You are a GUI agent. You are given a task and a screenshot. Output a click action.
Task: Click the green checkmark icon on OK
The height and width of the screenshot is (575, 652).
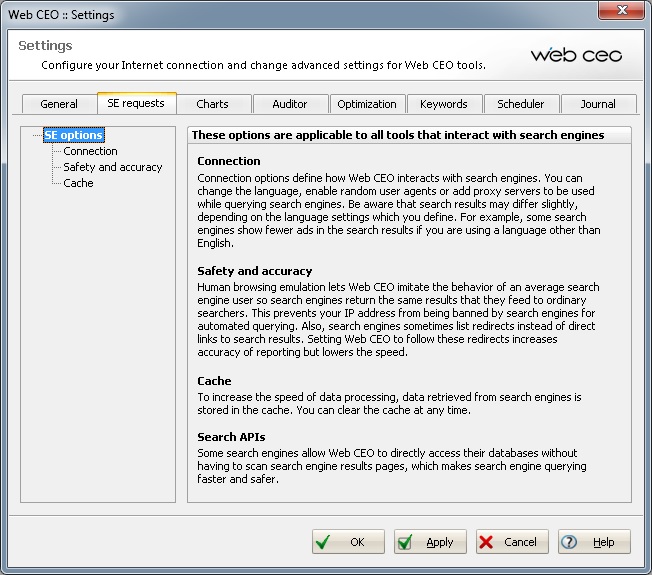(323, 542)
